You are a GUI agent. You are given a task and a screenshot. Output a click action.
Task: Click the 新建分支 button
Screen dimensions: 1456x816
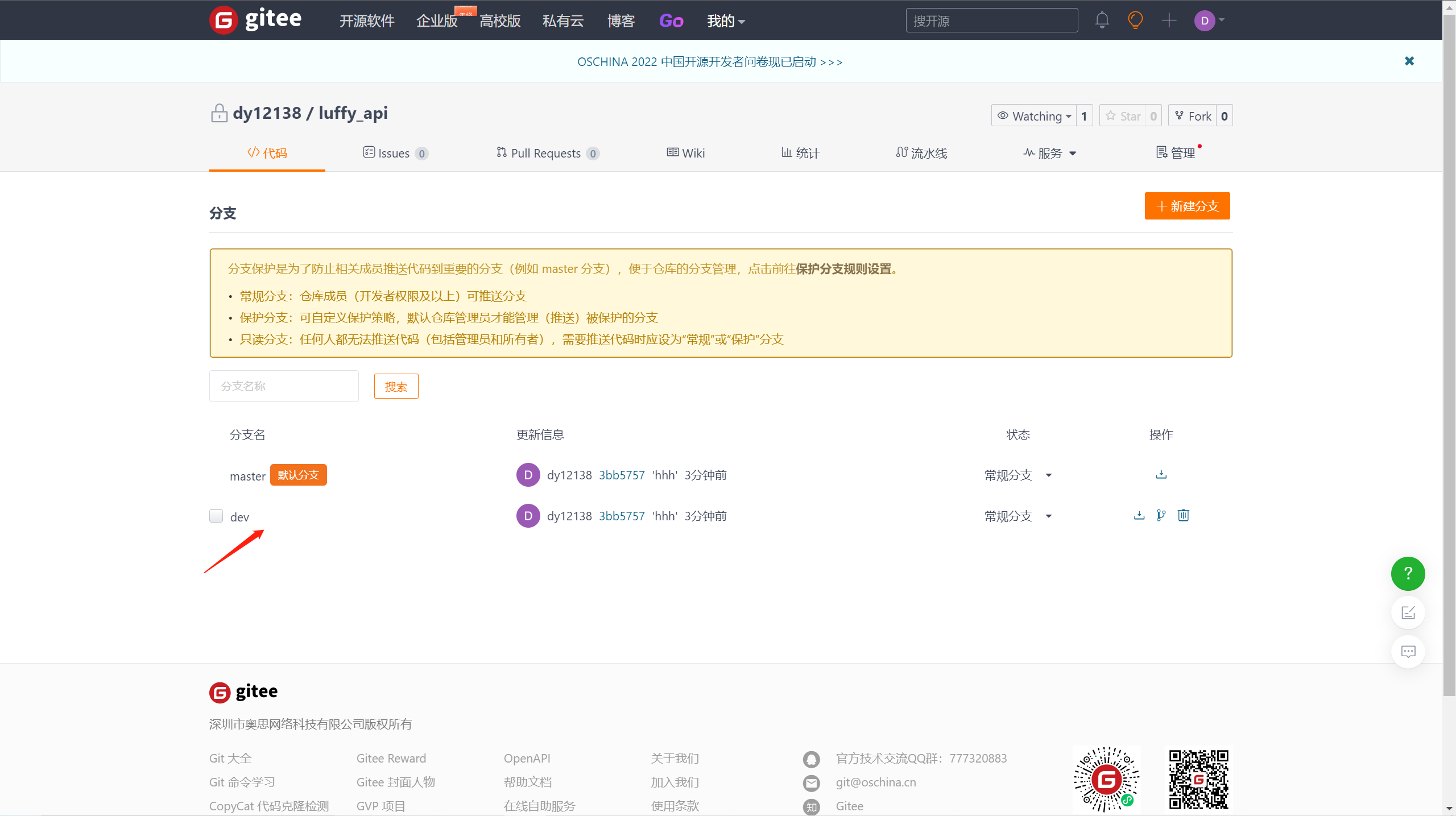(x=1187, y=206)
